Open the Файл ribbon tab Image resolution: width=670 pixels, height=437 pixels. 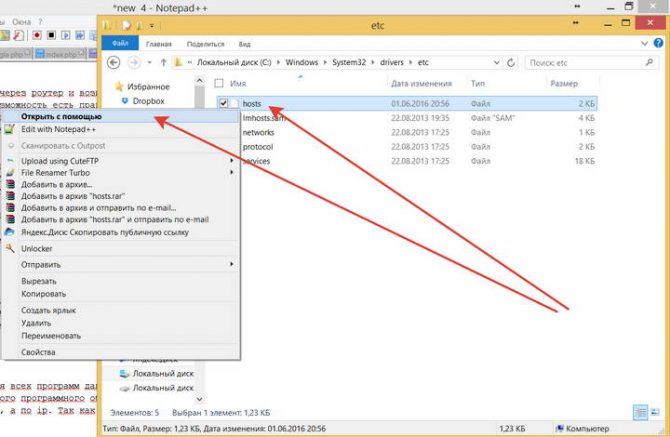coord(119,44)
